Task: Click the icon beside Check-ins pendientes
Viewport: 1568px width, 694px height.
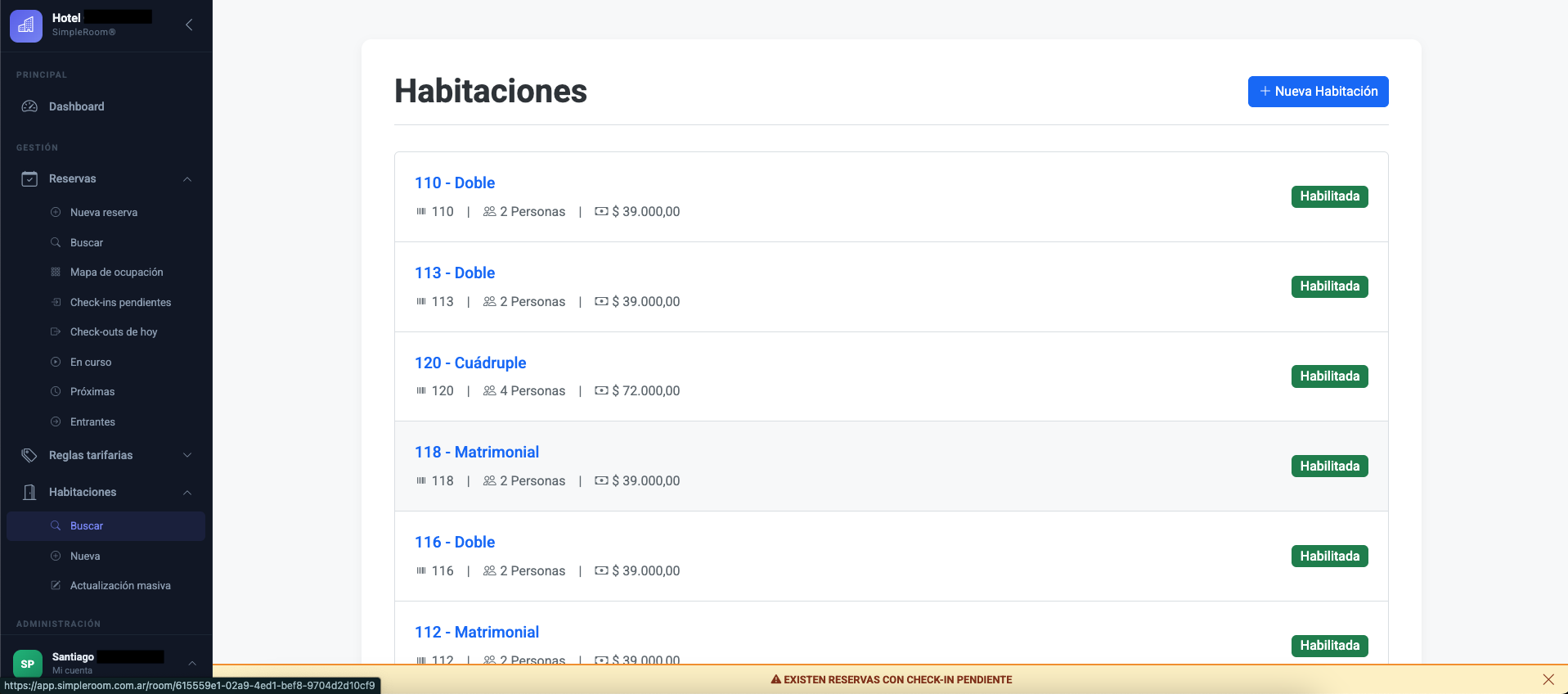Action: point(56,302)
